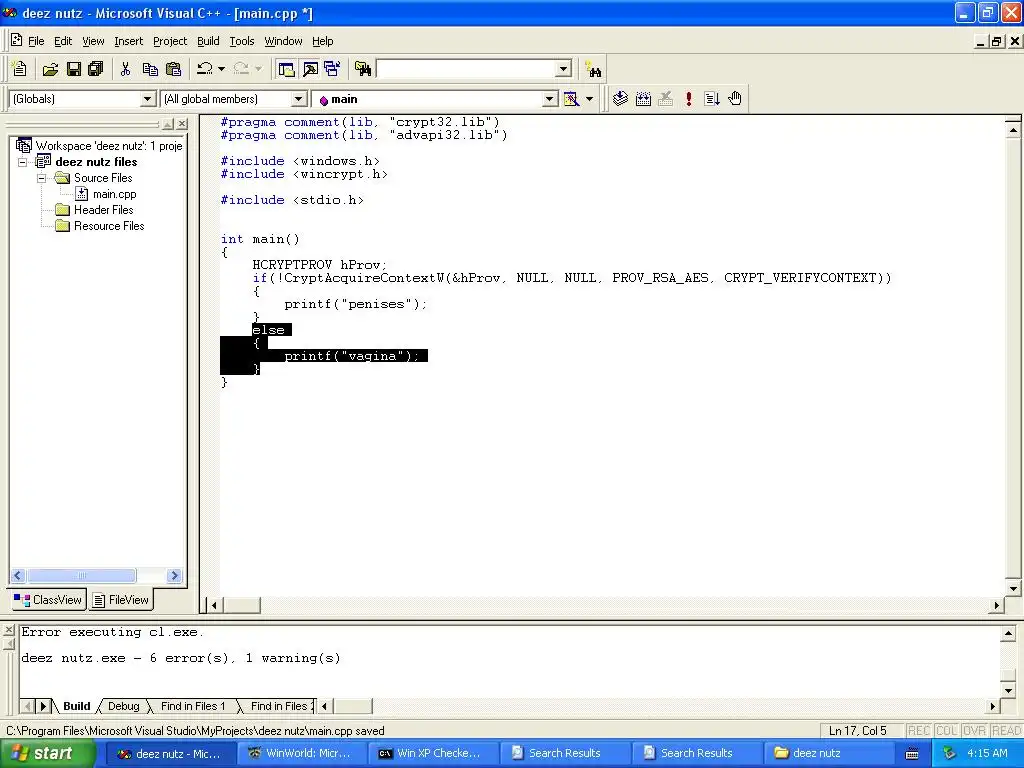Open the Edit menu

(x=63, y=41)
